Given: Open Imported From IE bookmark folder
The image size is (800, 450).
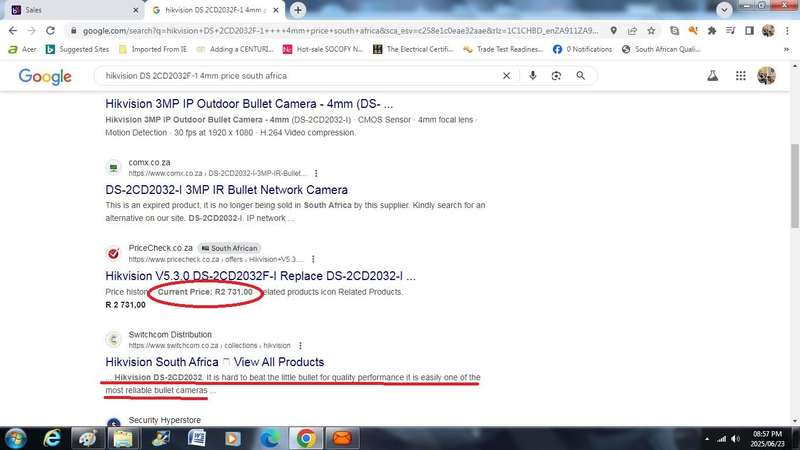Looking at the screenshot, I should pyautogui.click(x=153, y=49).
